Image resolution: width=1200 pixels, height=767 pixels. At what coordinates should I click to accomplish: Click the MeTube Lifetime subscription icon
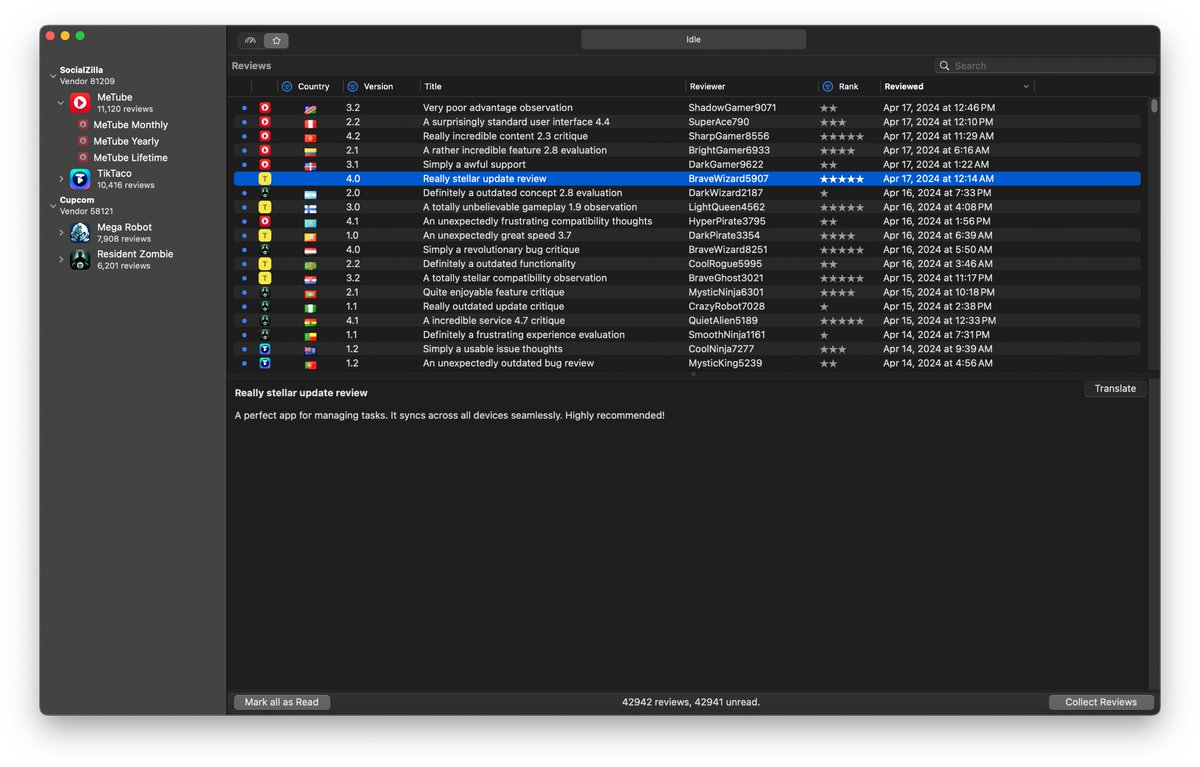click(83, 158)
